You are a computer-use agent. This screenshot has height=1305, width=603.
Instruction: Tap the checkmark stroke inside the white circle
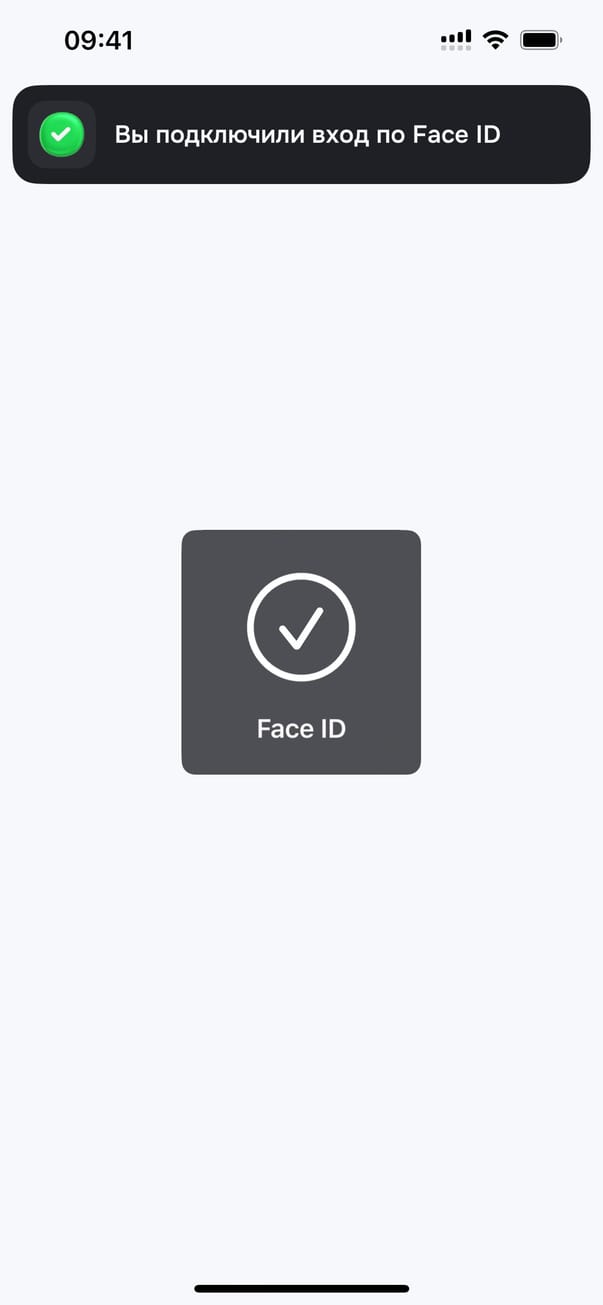coord(301,628)
